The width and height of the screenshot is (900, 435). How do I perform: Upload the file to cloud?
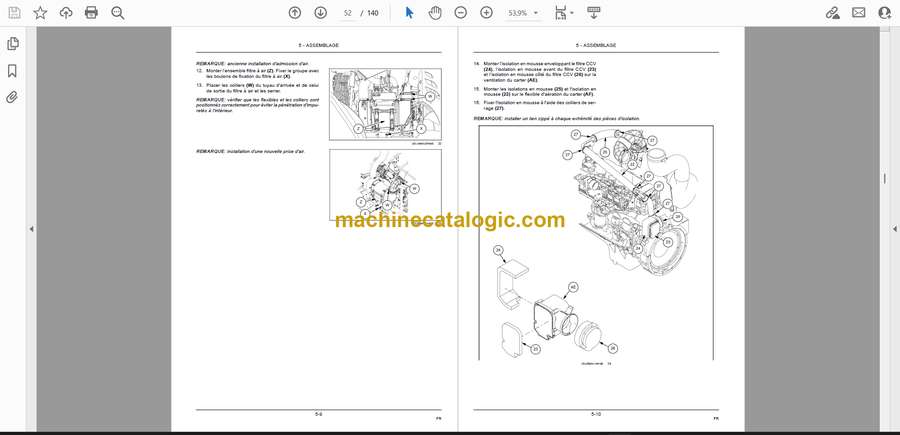pyautogui.click(x=66, y=13)
